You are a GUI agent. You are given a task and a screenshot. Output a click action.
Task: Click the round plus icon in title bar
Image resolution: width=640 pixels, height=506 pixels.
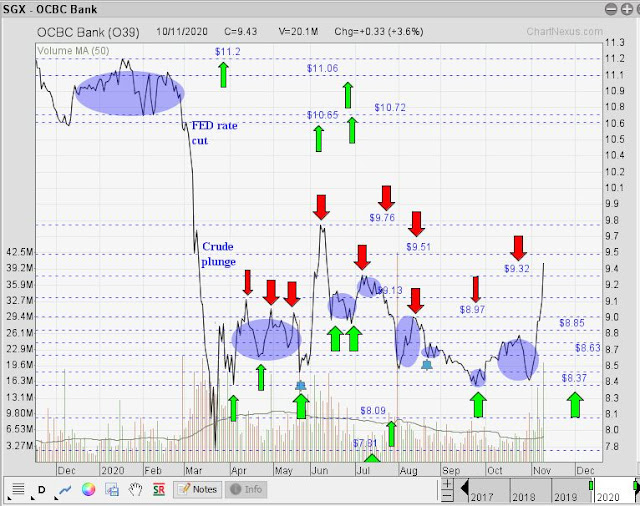coord(627,9)
